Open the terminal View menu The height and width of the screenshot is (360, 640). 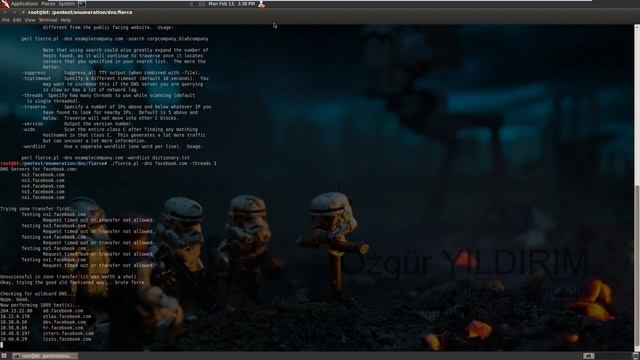(30, 20)
